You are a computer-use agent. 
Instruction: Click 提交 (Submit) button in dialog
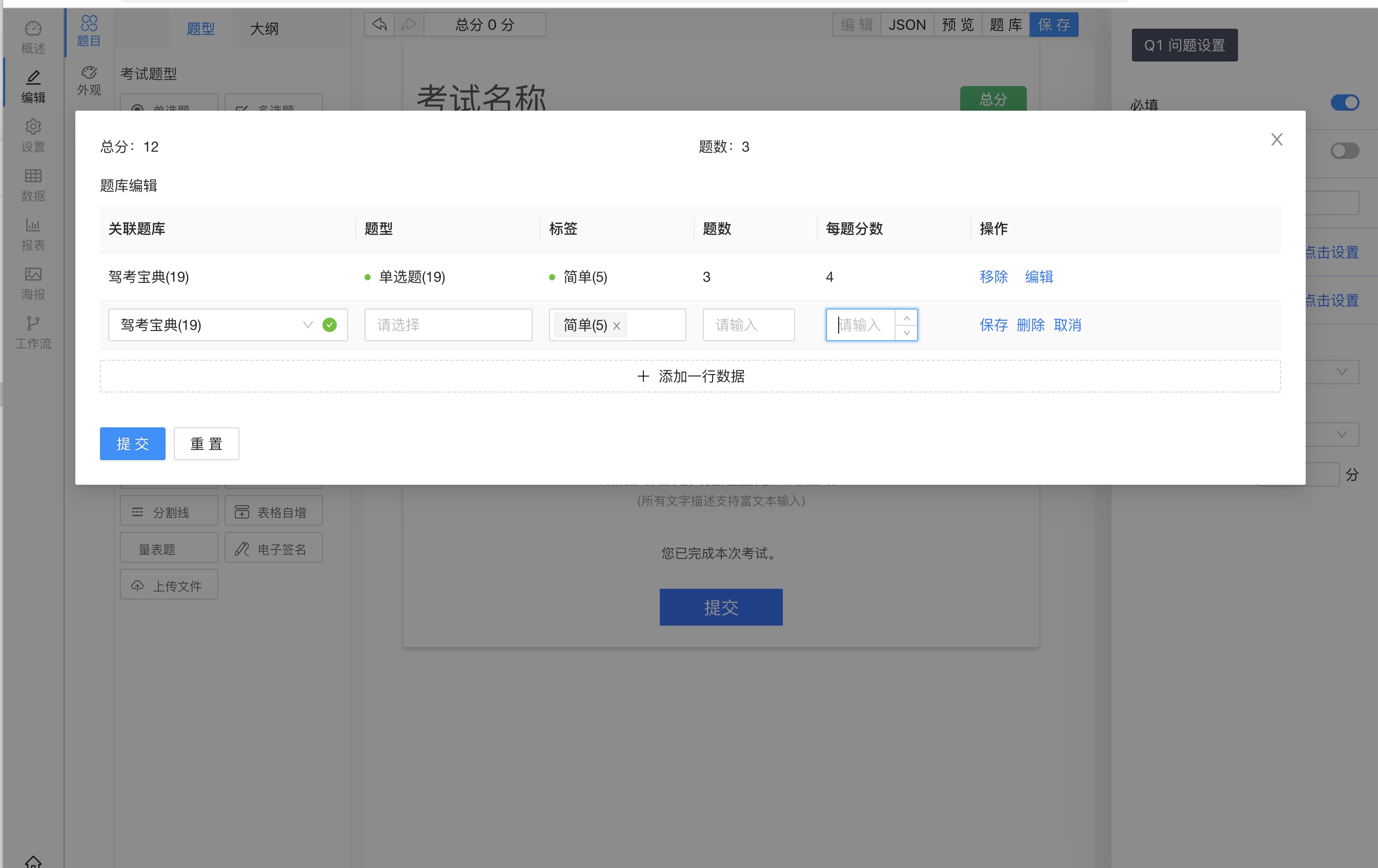[x=132, y=443]
